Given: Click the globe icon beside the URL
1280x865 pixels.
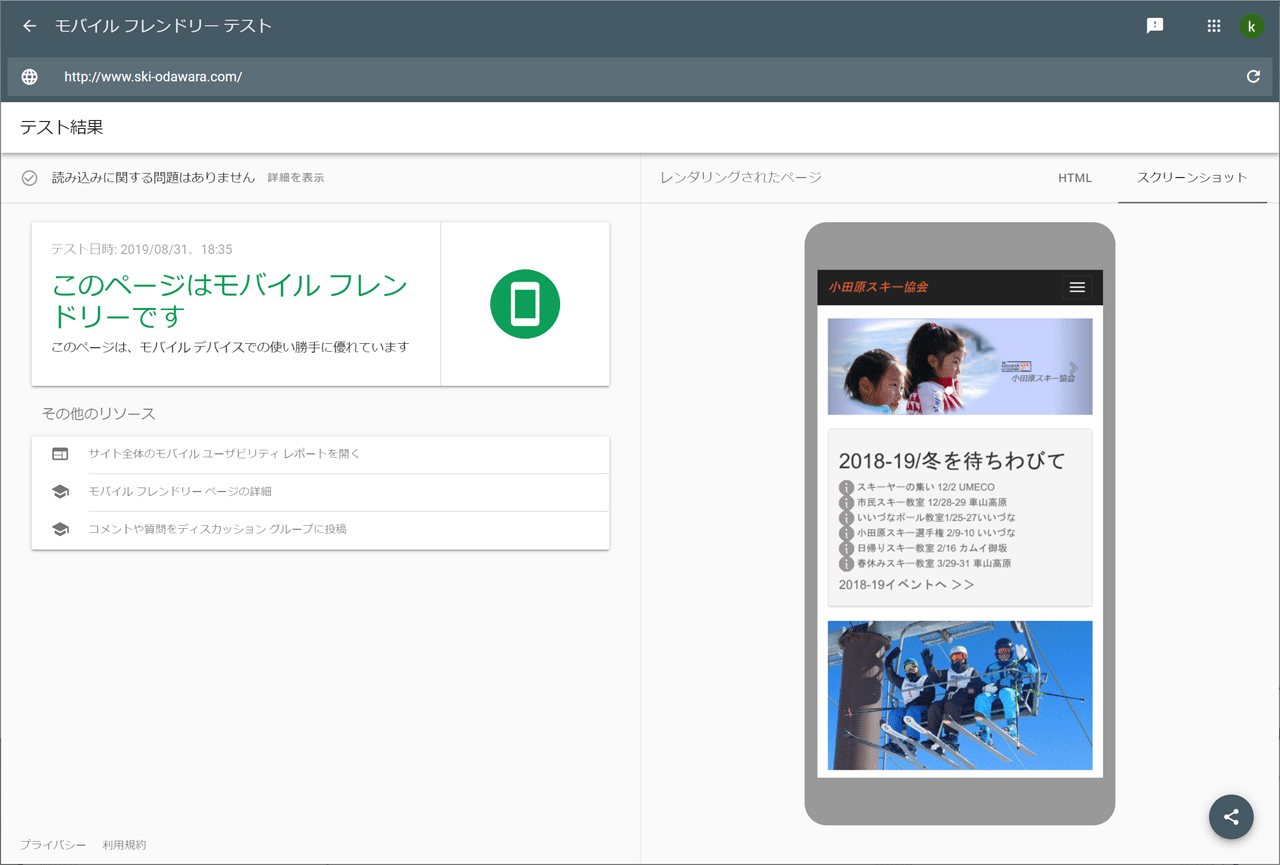Looking at the screenshot, I should click(30, 77).
